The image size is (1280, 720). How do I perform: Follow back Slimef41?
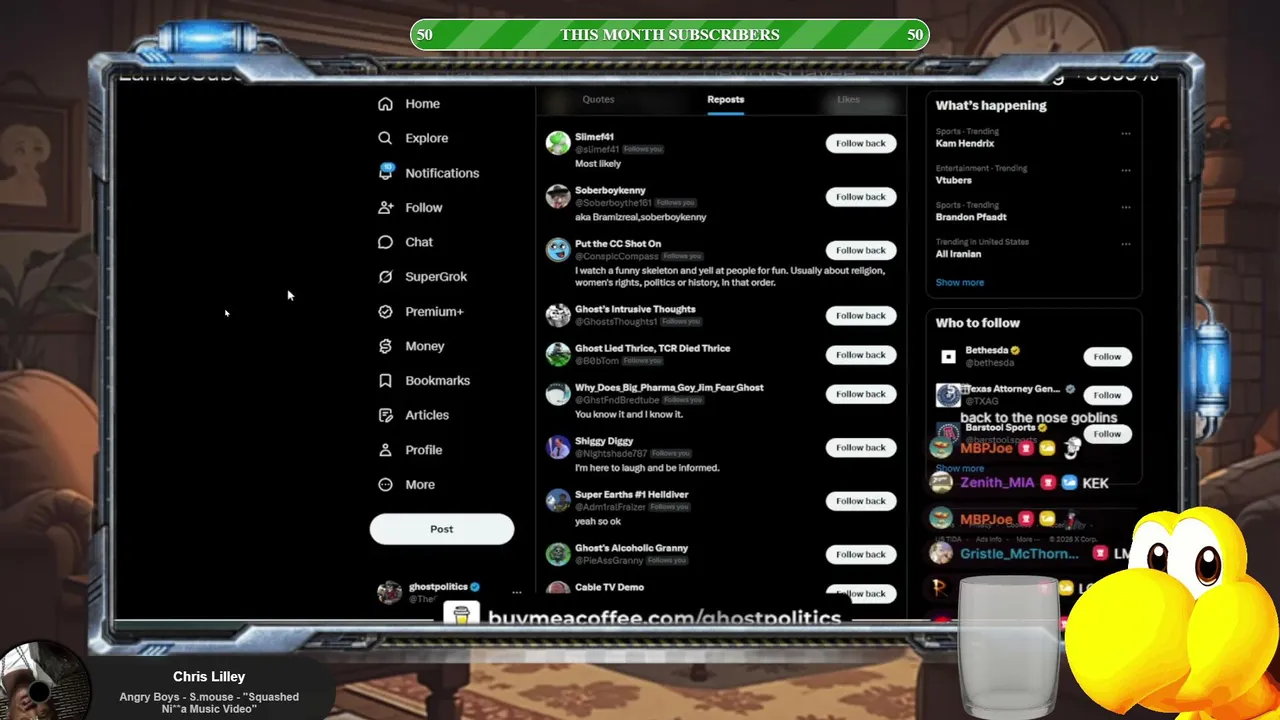pyautogui.click(x=861, y=143)
